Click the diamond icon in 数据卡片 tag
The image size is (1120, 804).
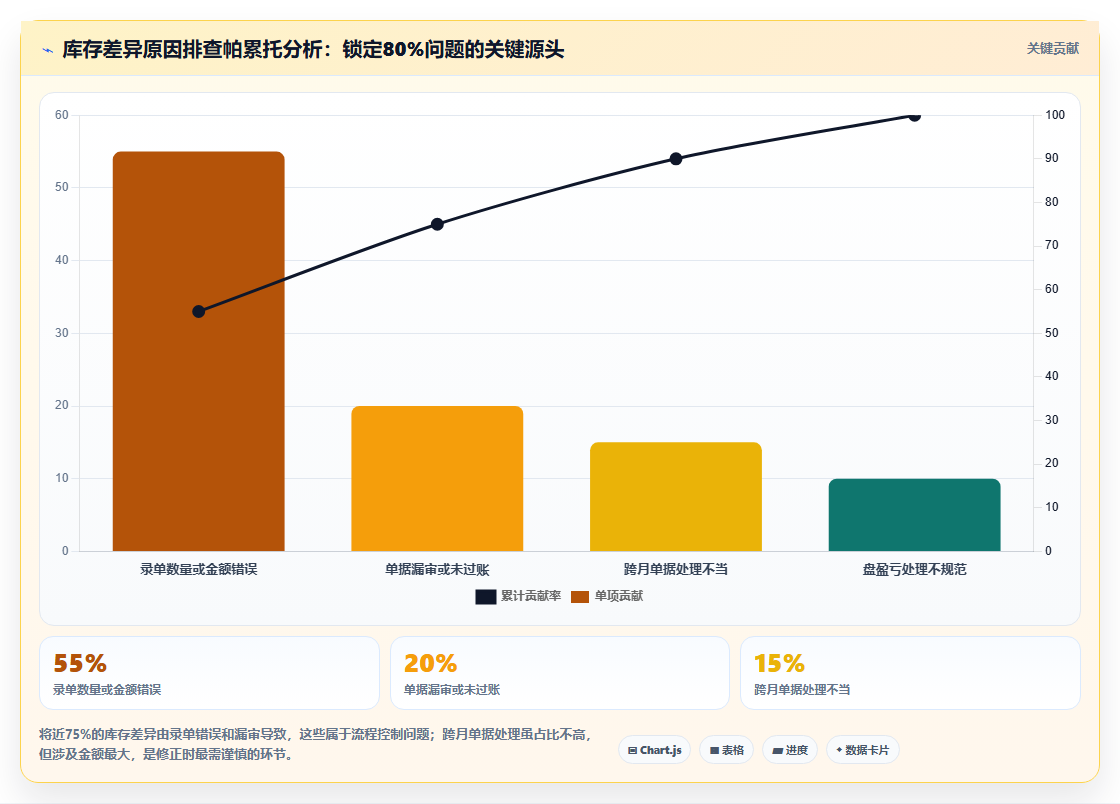pos(839,750)
